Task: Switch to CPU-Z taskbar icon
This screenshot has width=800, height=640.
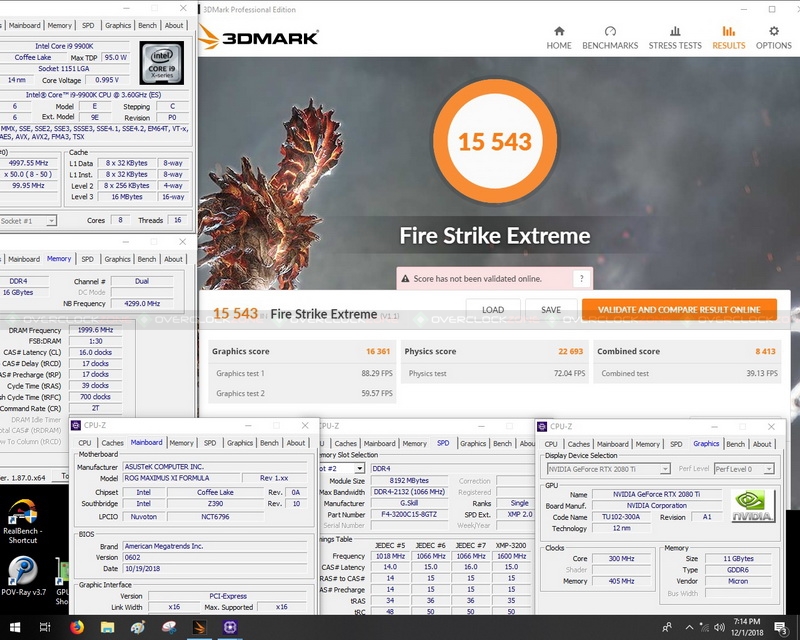Action: [230, 627]
